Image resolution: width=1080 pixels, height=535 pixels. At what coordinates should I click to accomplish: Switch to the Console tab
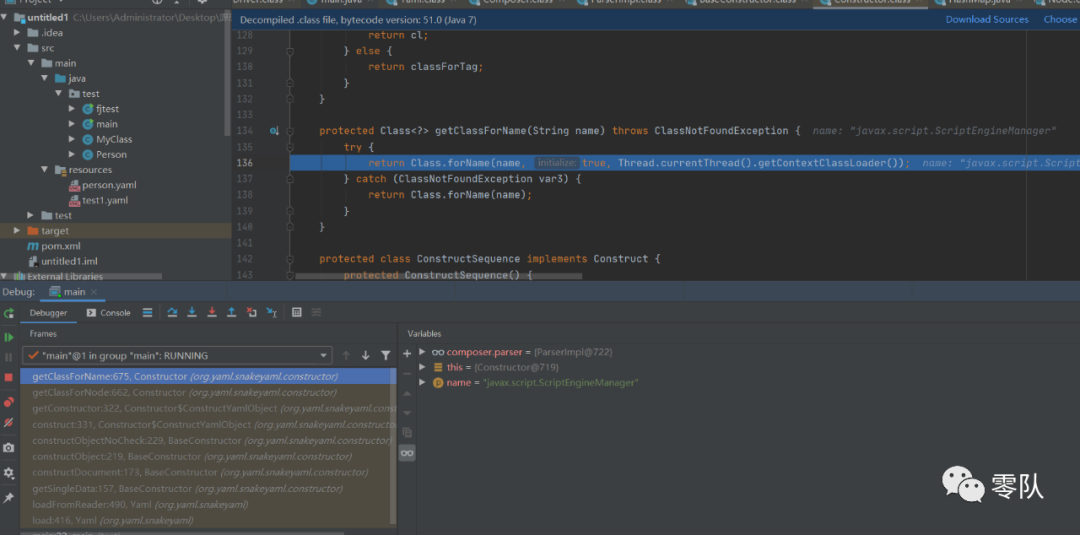[108, 313]
